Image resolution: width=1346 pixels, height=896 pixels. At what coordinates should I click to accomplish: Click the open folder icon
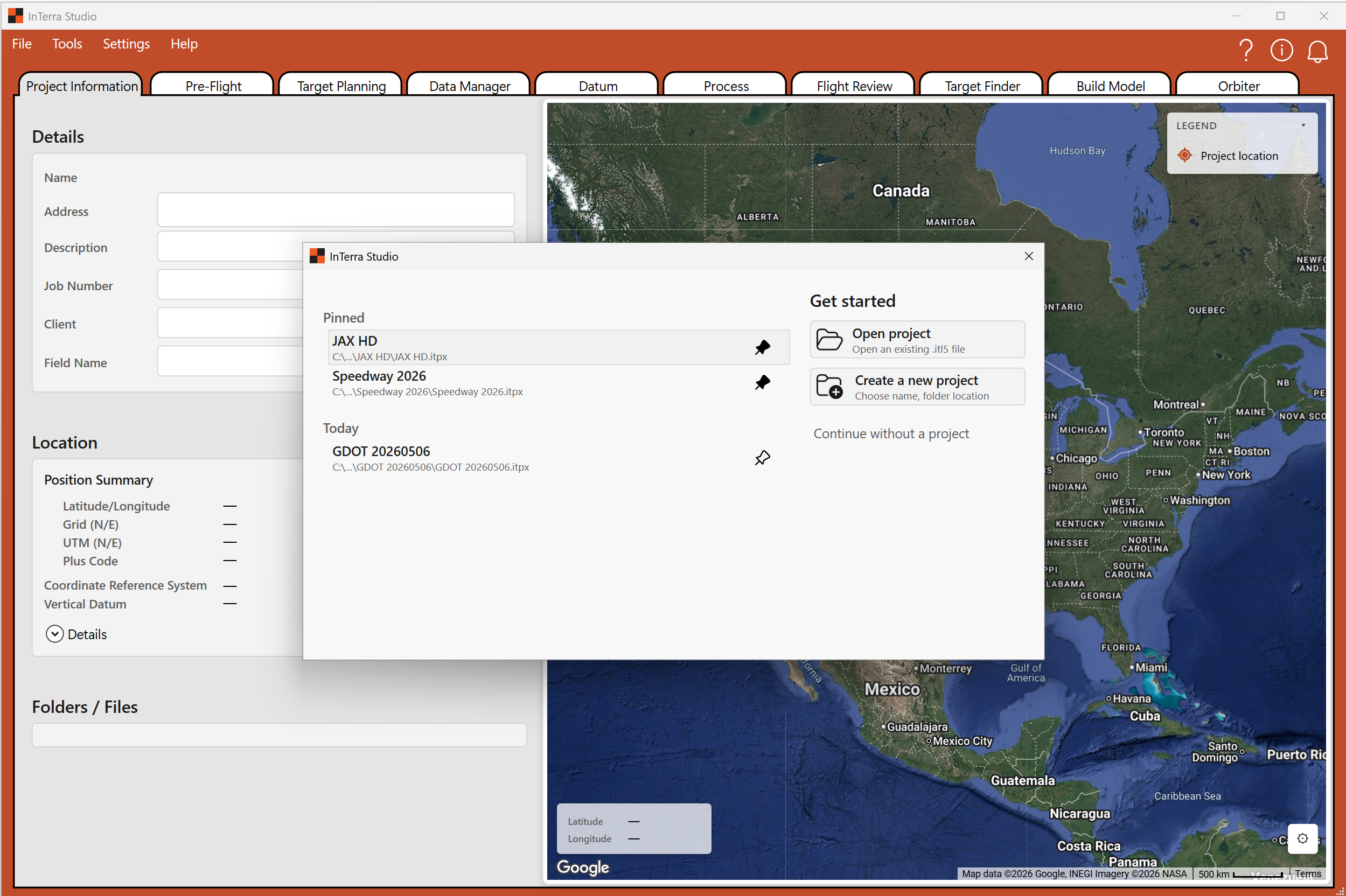(829, 339)
